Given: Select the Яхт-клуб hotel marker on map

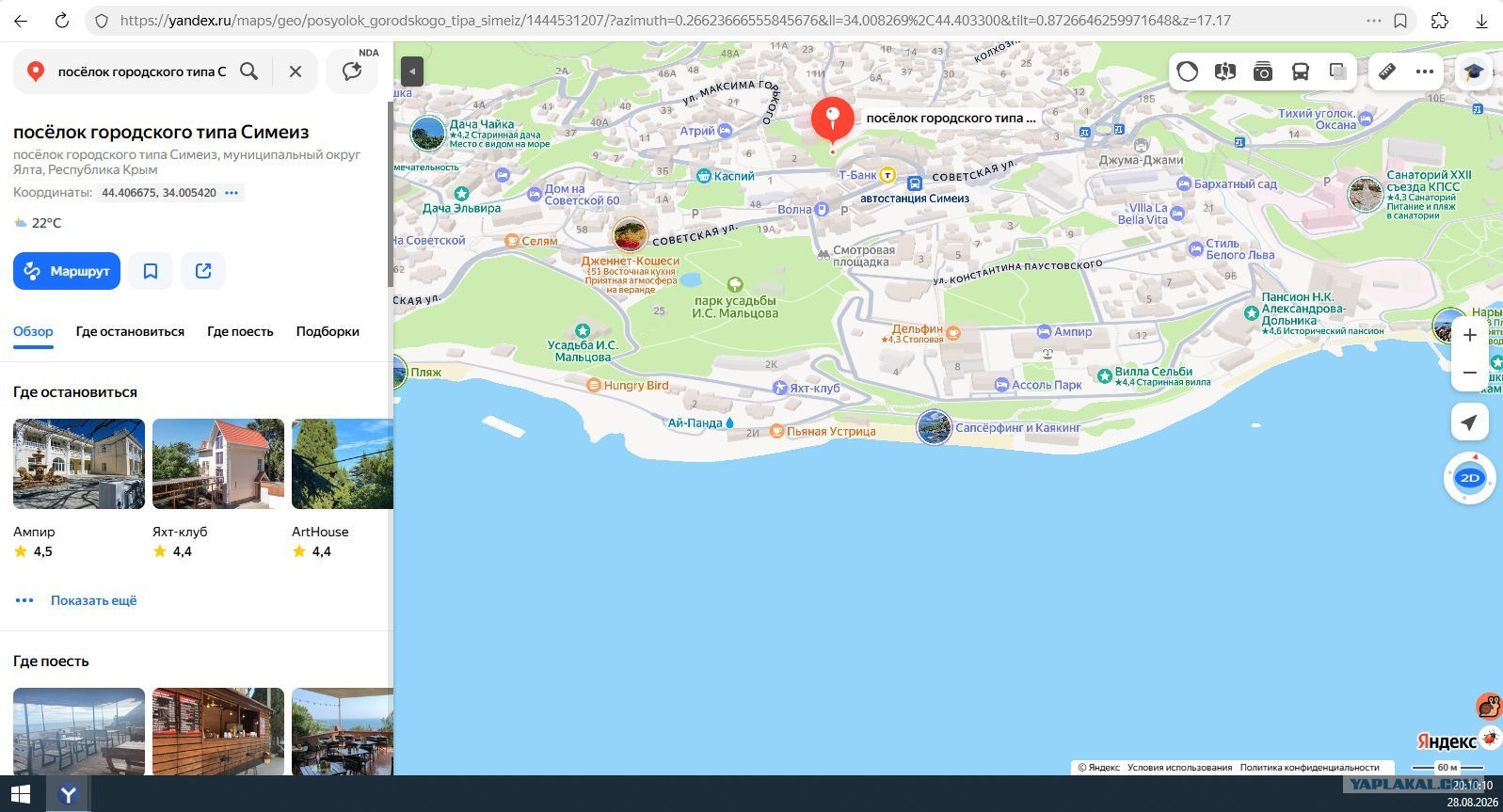Looking at the screenshot, I should (779, 388).
